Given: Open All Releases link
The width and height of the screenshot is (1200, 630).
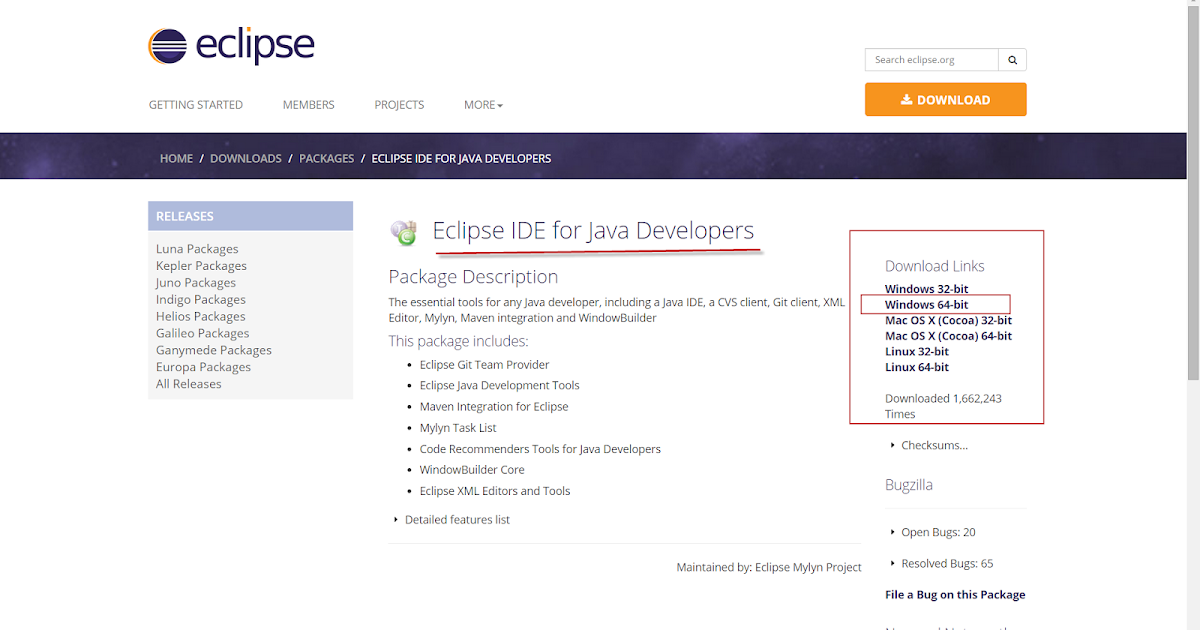Looking at the screenshot, I should [x=189, y=384].
